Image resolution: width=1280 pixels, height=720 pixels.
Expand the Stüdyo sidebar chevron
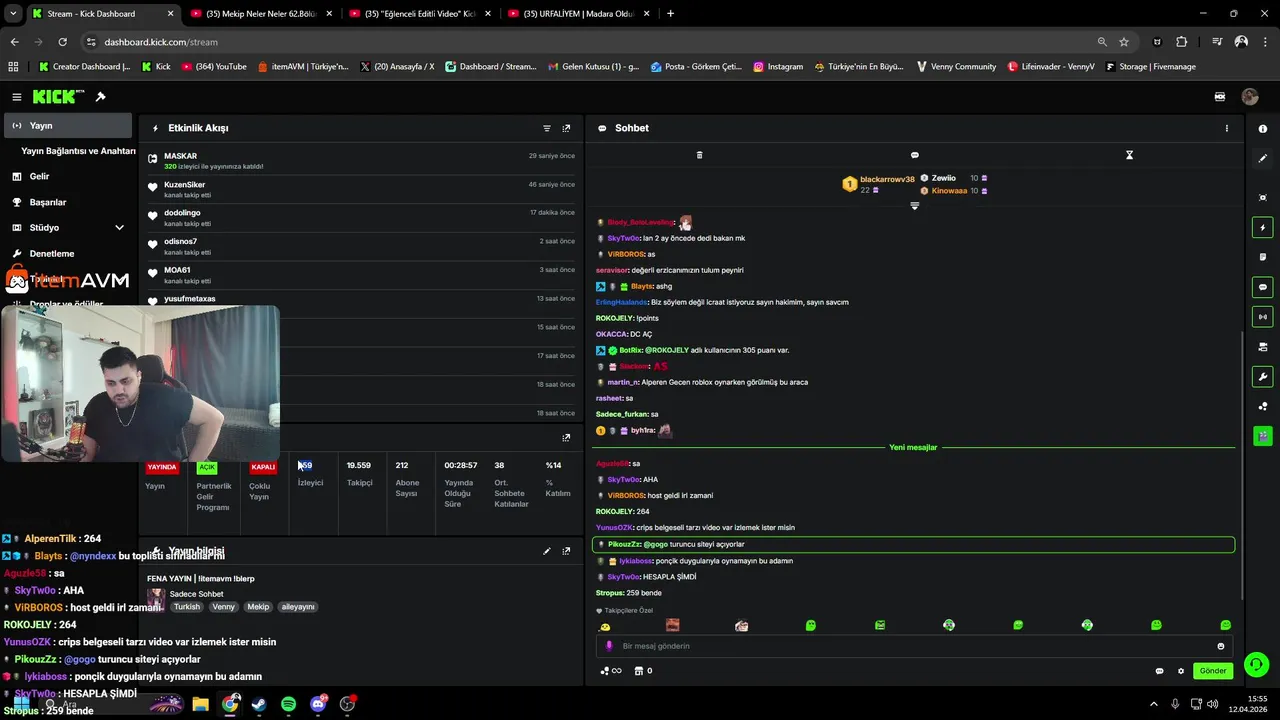coord(119,228)
